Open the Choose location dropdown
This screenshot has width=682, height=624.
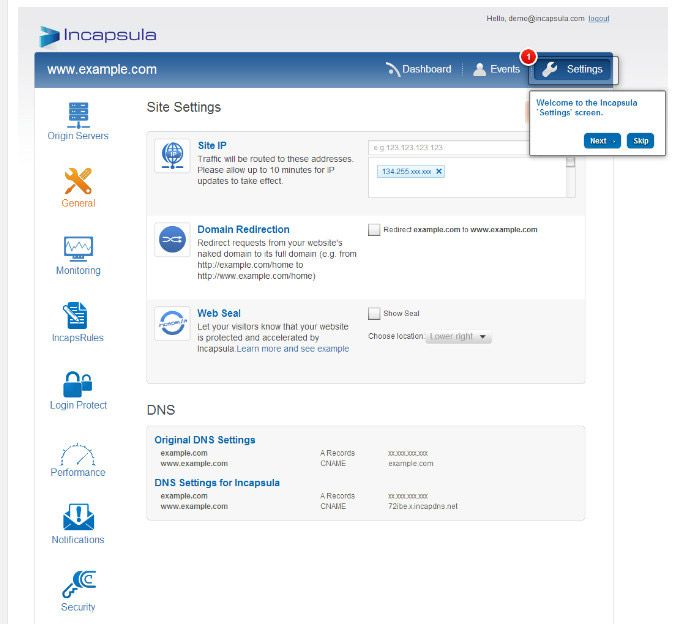(x=458, y=337)
